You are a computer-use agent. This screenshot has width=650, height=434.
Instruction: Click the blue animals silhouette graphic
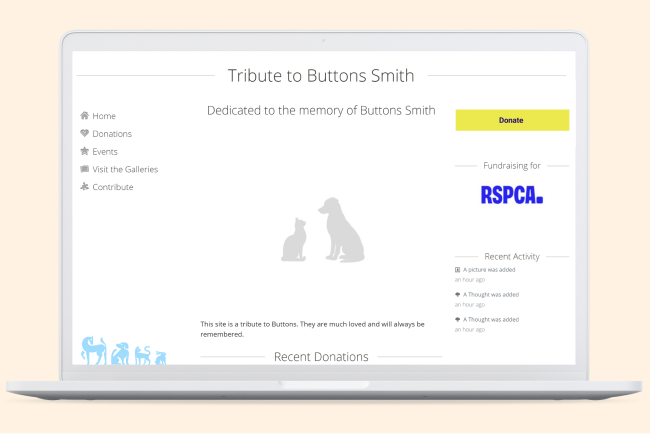point(123,351)
